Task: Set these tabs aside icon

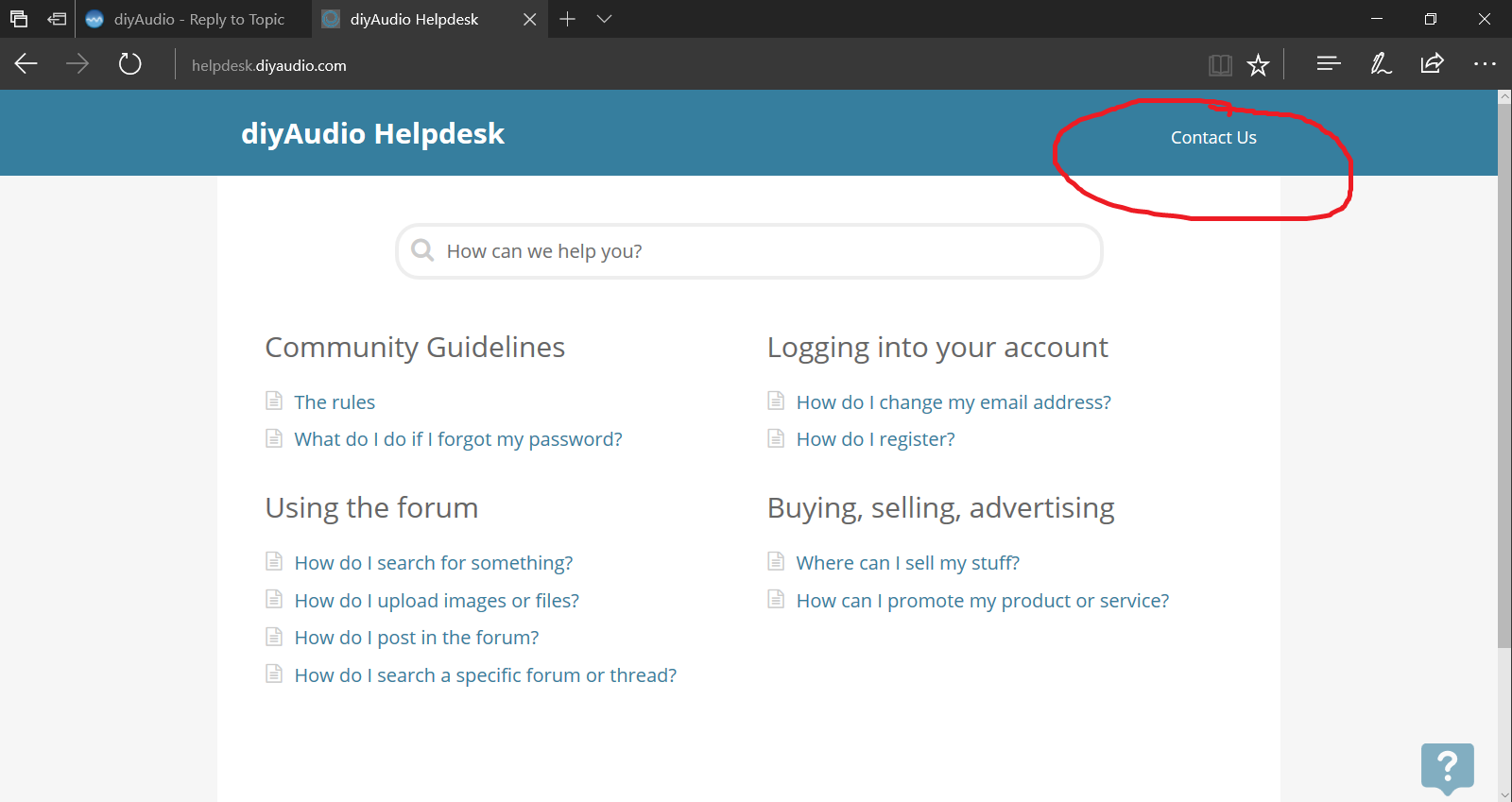Action: tap(57, 19)
